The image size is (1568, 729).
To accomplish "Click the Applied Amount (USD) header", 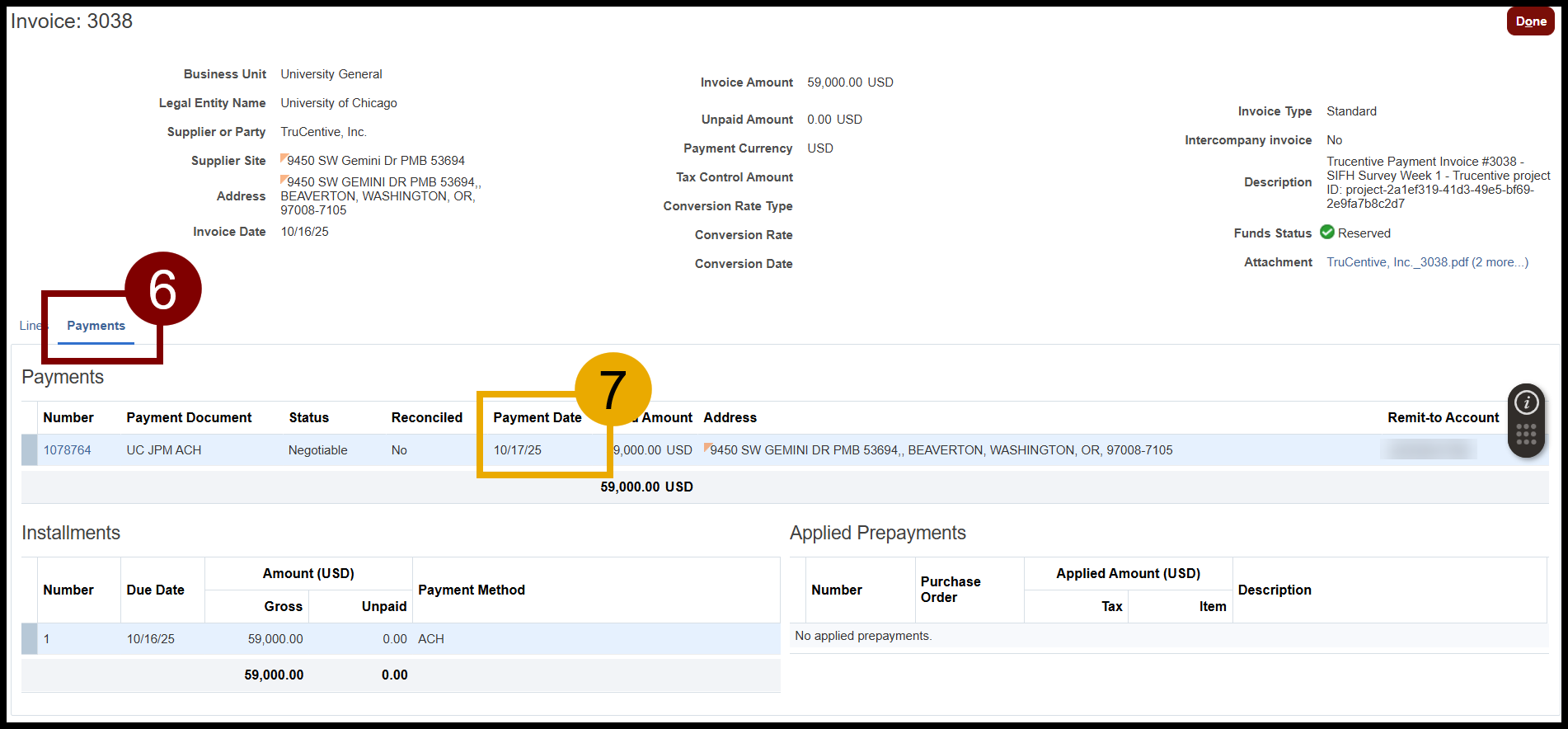I will click(x=1128, y=574).
